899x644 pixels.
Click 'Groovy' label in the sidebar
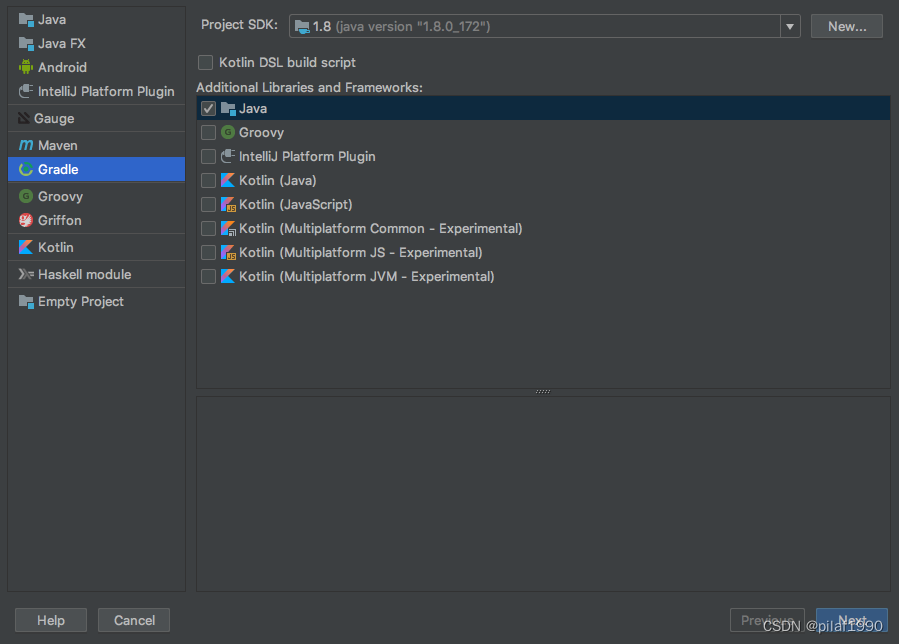pyautogui.click(x=60, y=196)
